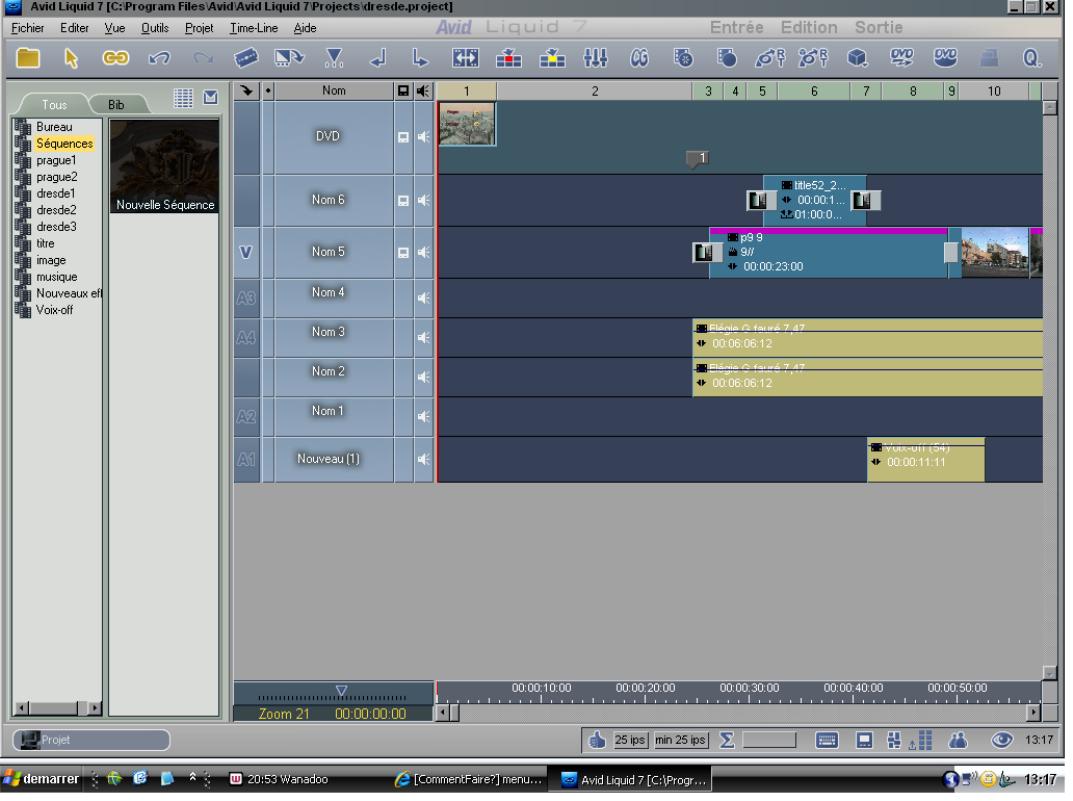Open the Fichier menu

(x=27, y=28)
